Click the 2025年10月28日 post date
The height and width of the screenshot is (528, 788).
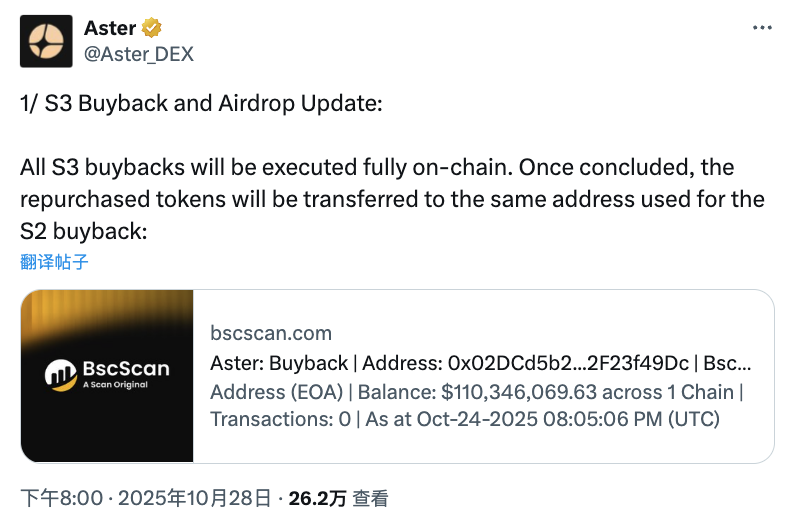(x=195, y=498)
